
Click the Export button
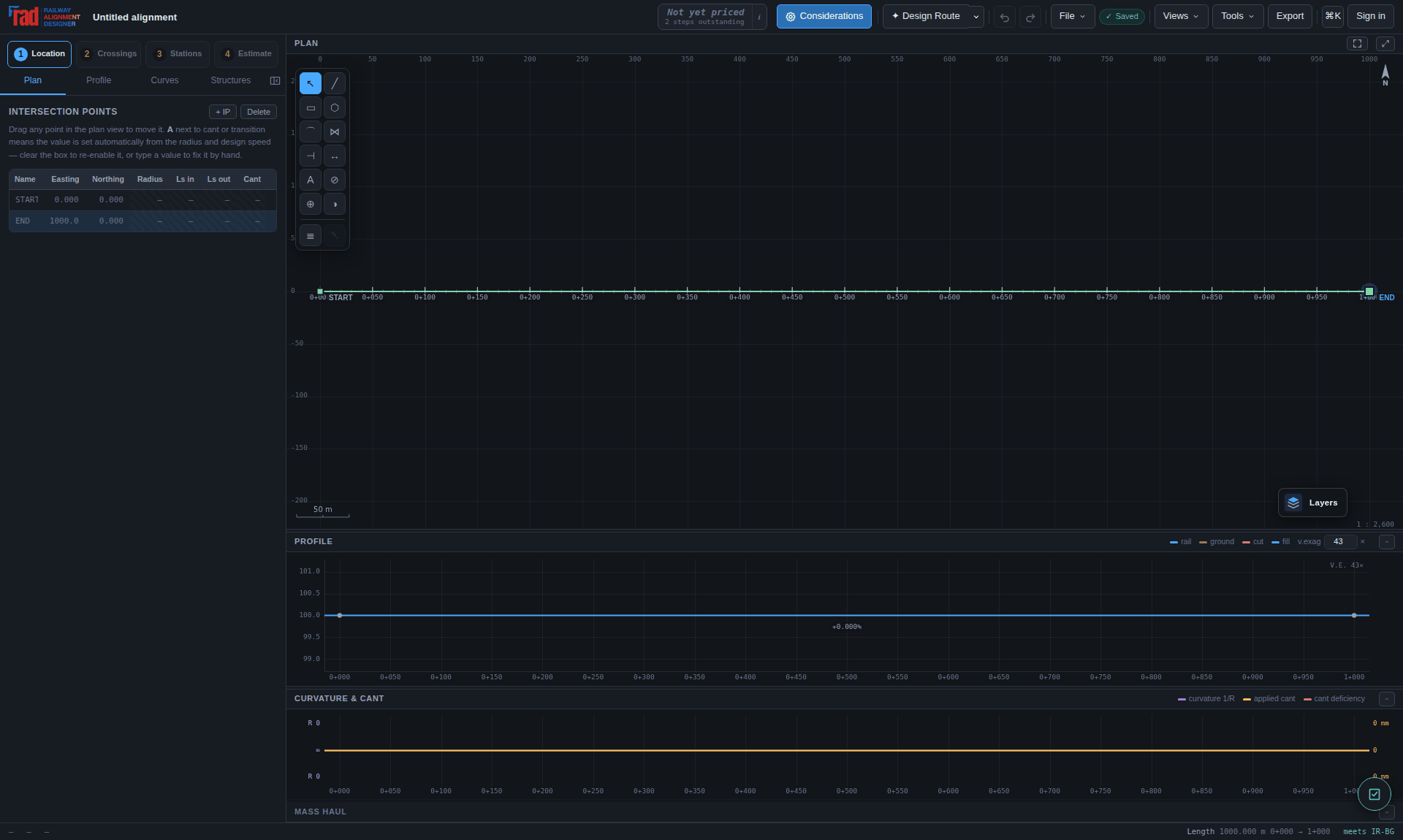(1290, 16)
